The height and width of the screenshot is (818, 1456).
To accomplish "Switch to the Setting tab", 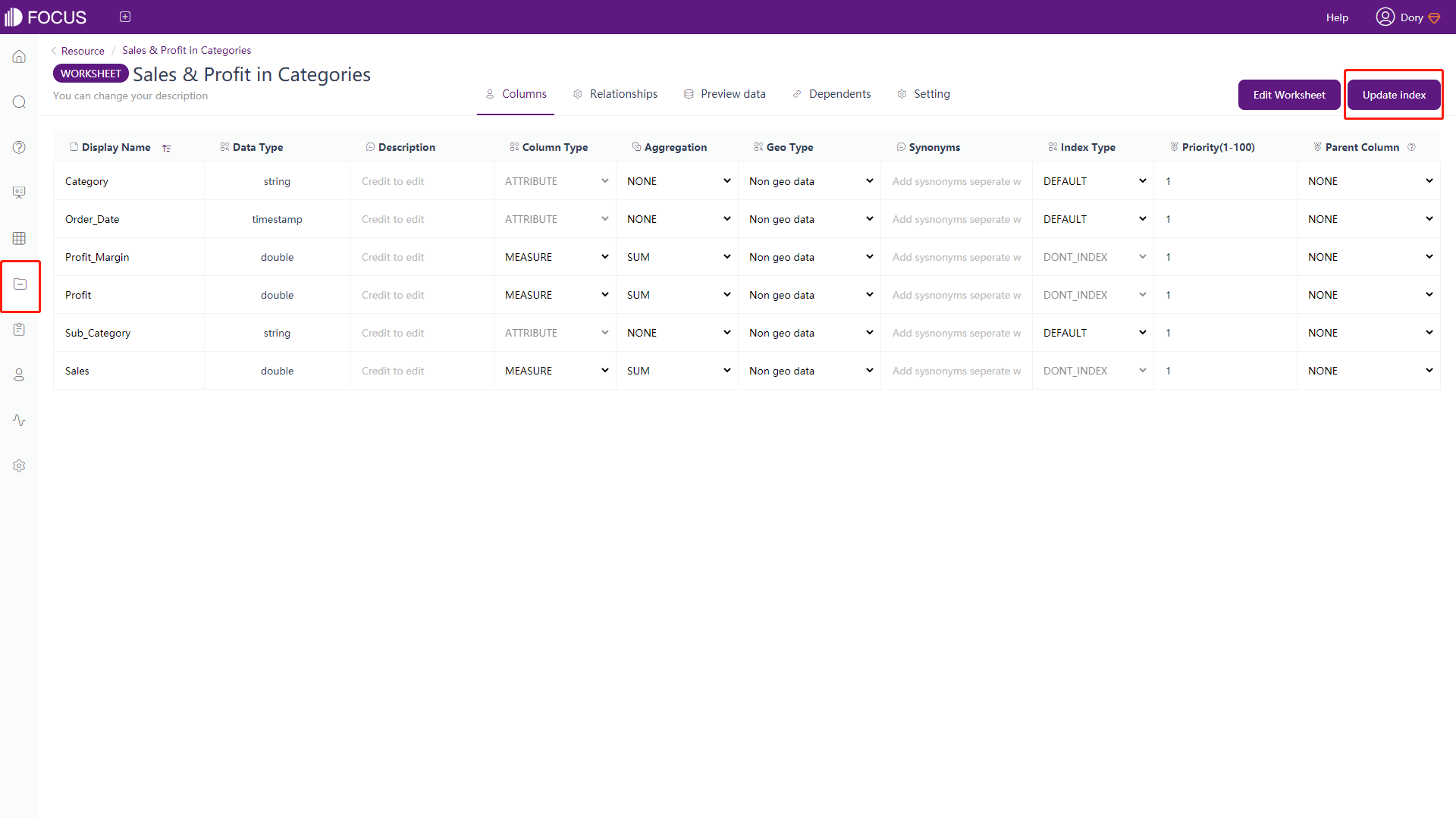I will [923, 94].
